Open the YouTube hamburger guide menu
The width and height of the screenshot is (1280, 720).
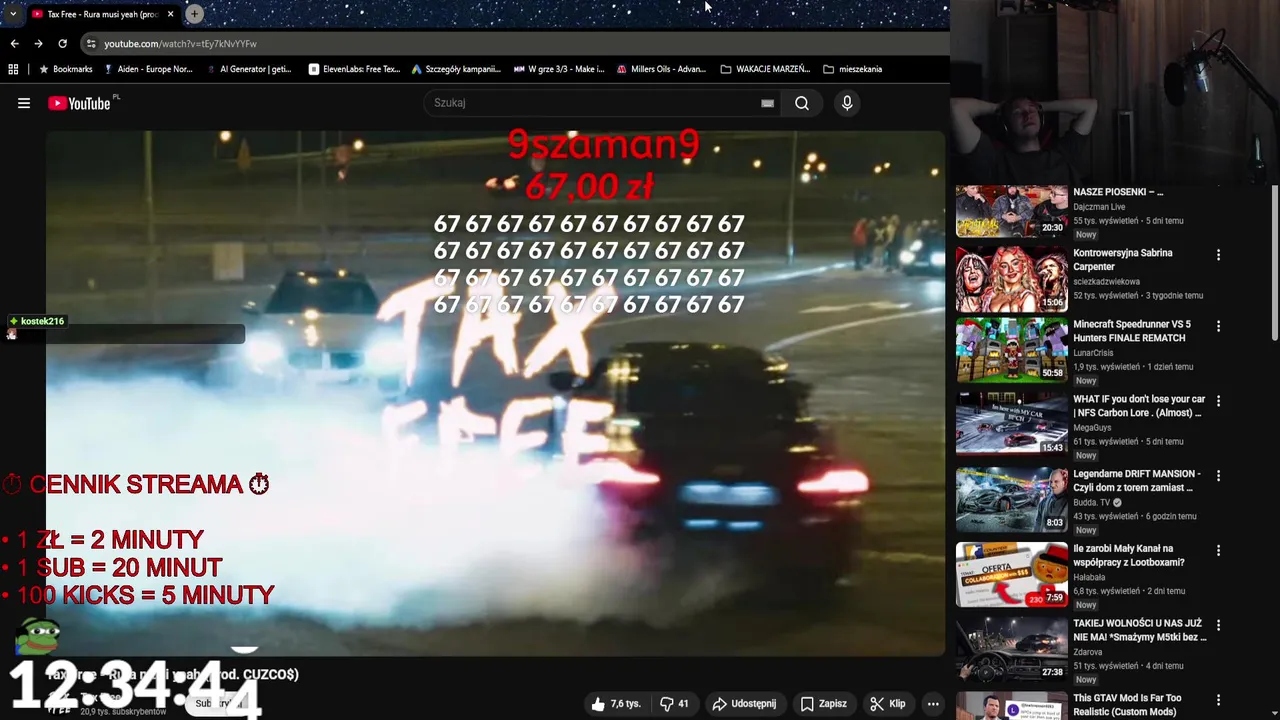point(24,103)
